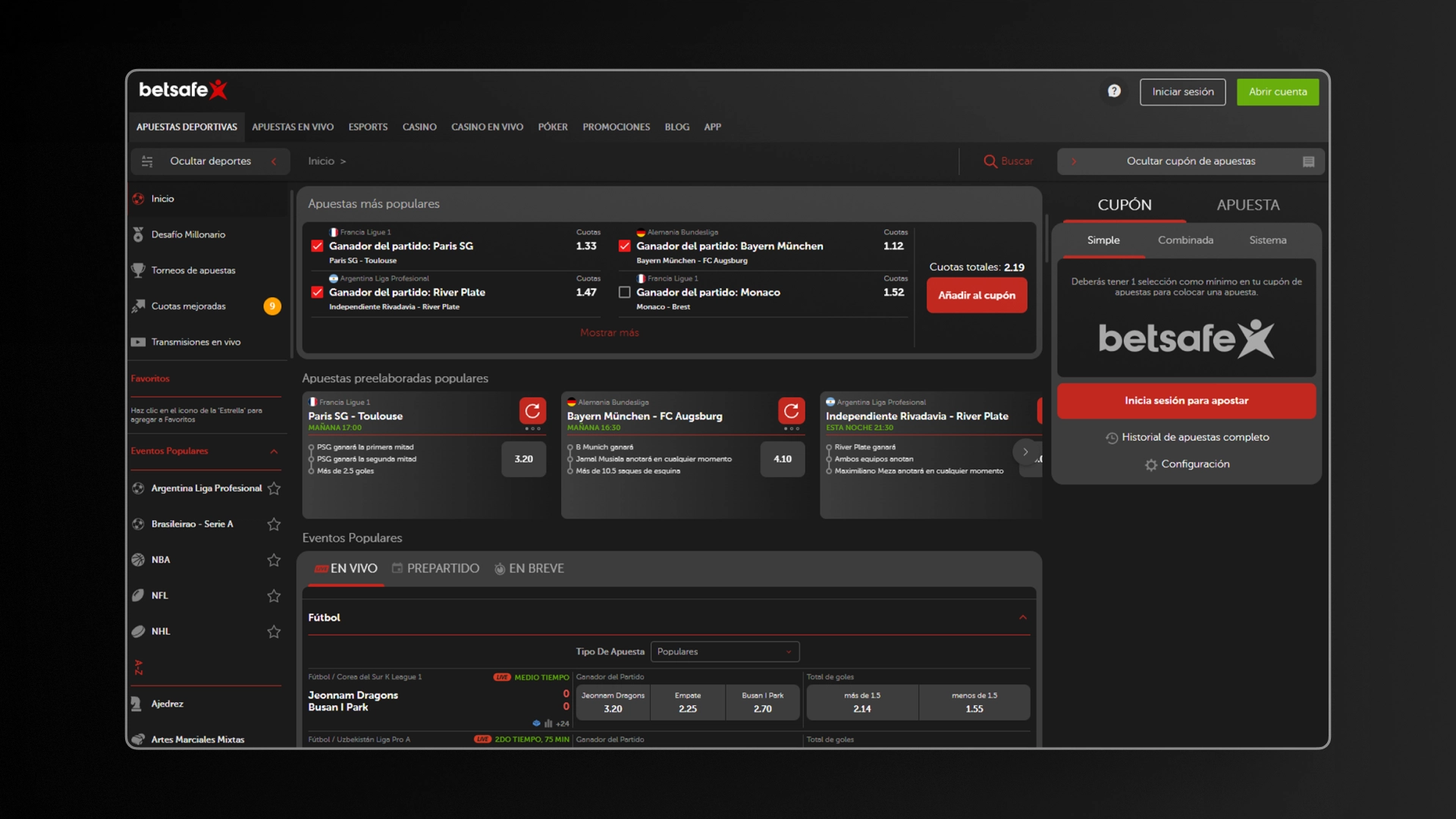Click the Torneos de apuestas cup icon
Image resolution: width=1456 pixels, height=819 pixels.
(x=140, y=270)
